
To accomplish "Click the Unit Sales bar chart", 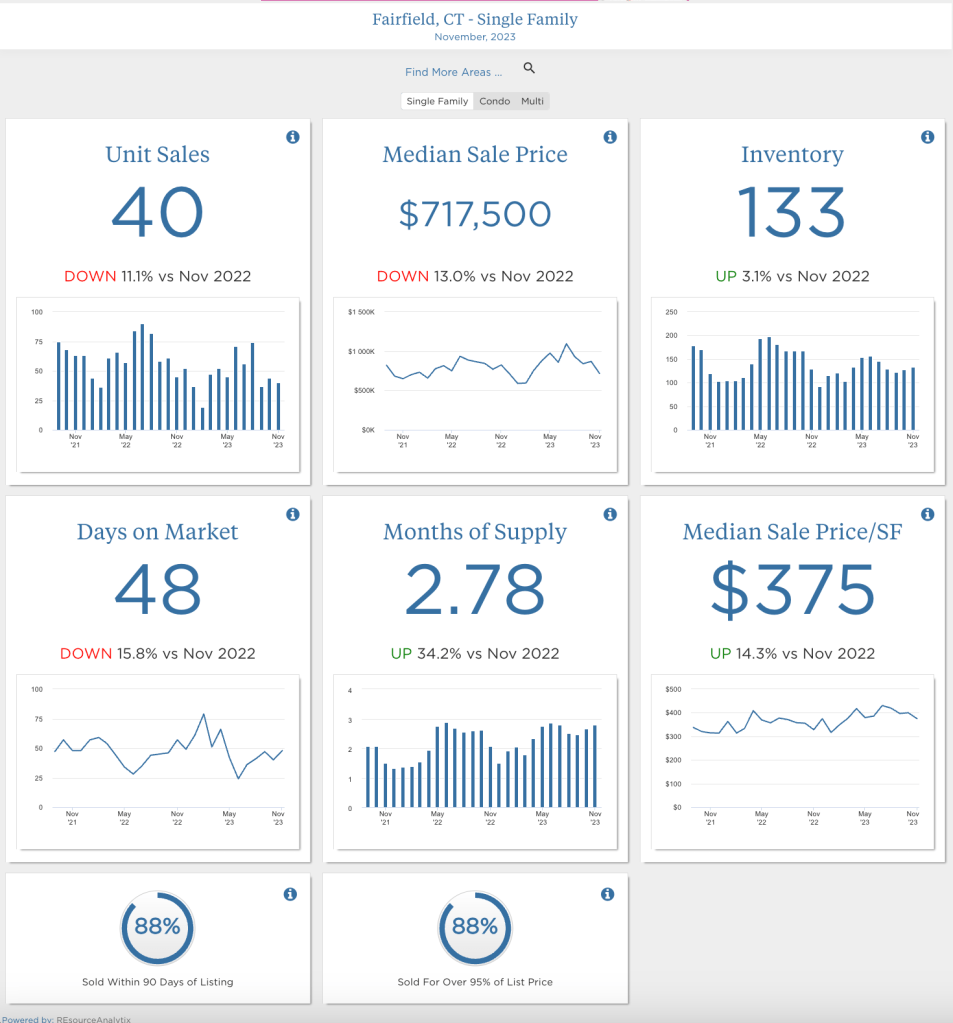I will [158, 383].
